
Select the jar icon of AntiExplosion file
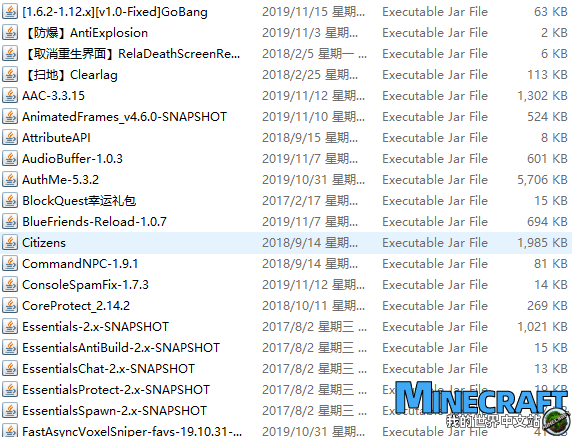tap(10, 33)
